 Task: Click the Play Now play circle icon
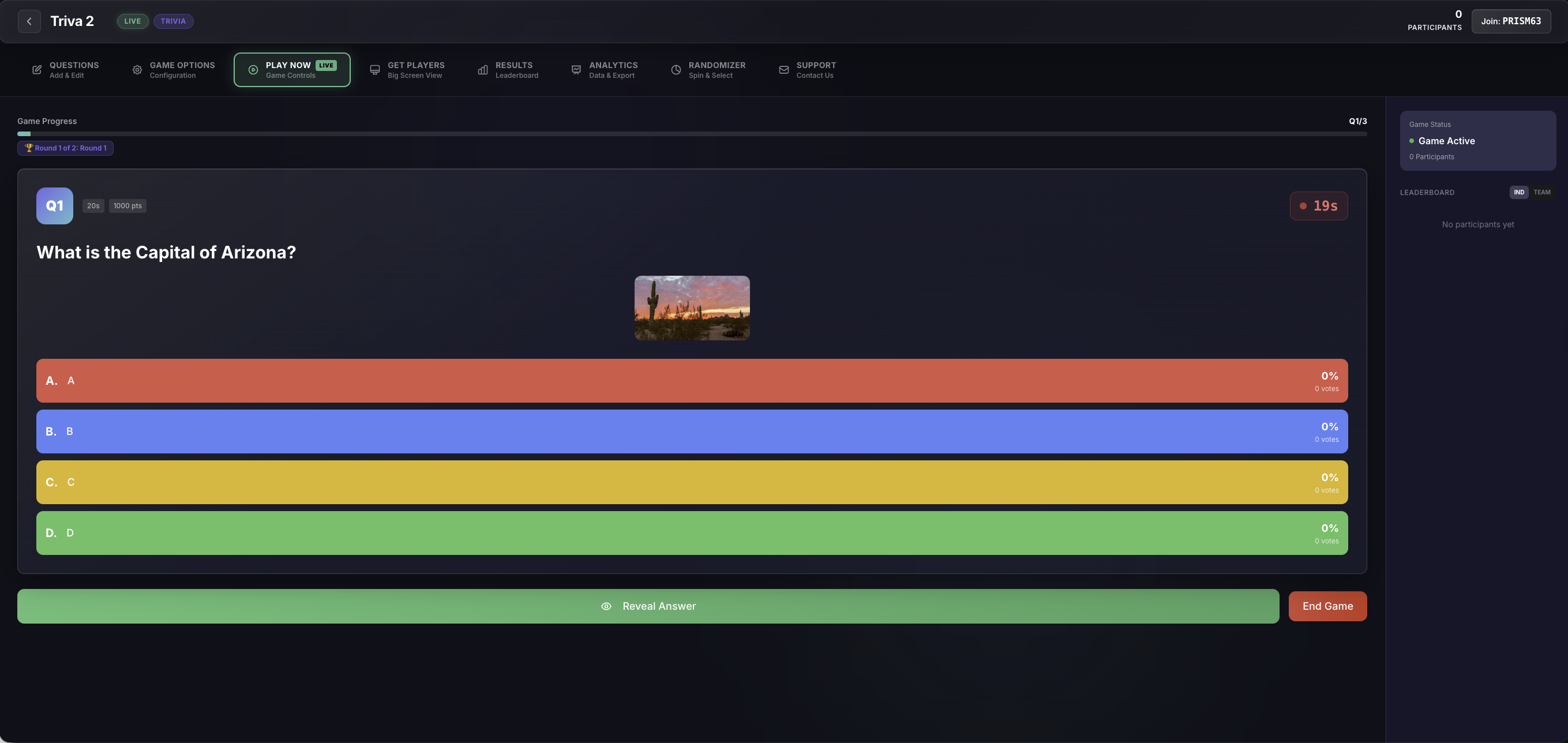pyautogui.click(x=253, y=70)
